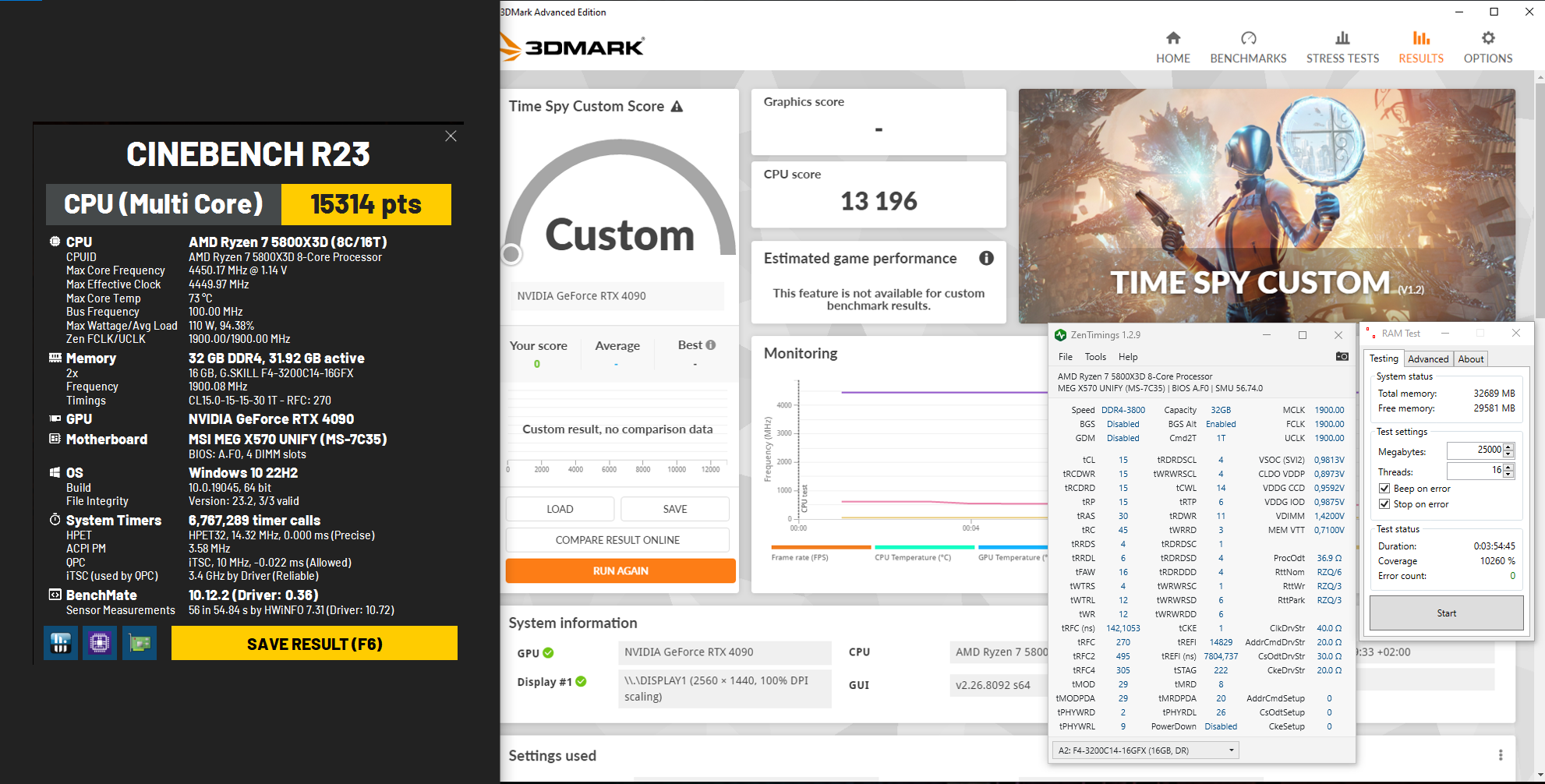Image resolution: width=1545 pixels, height=784 pixels.
Task: Take ZenTimings screenshot with camera icon
Action: point(1342,357)
